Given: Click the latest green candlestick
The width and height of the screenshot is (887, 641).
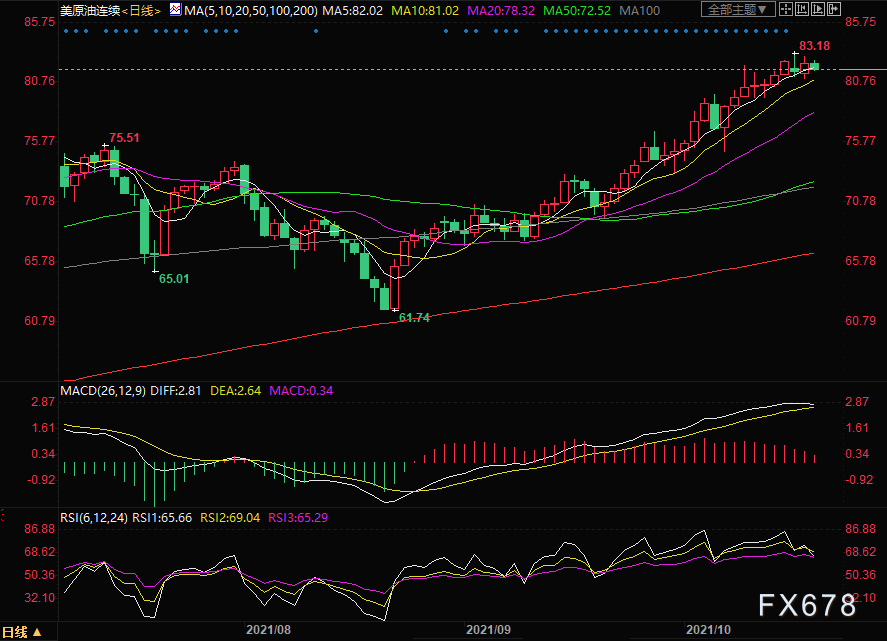Looking at the screenshot, I should (x=815, y=66).
